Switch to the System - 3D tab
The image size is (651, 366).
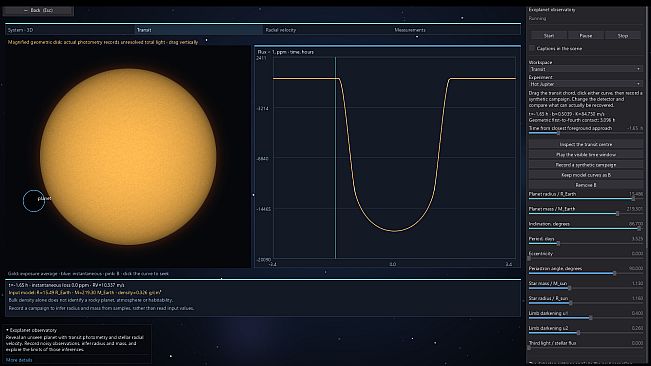(70, 30)
